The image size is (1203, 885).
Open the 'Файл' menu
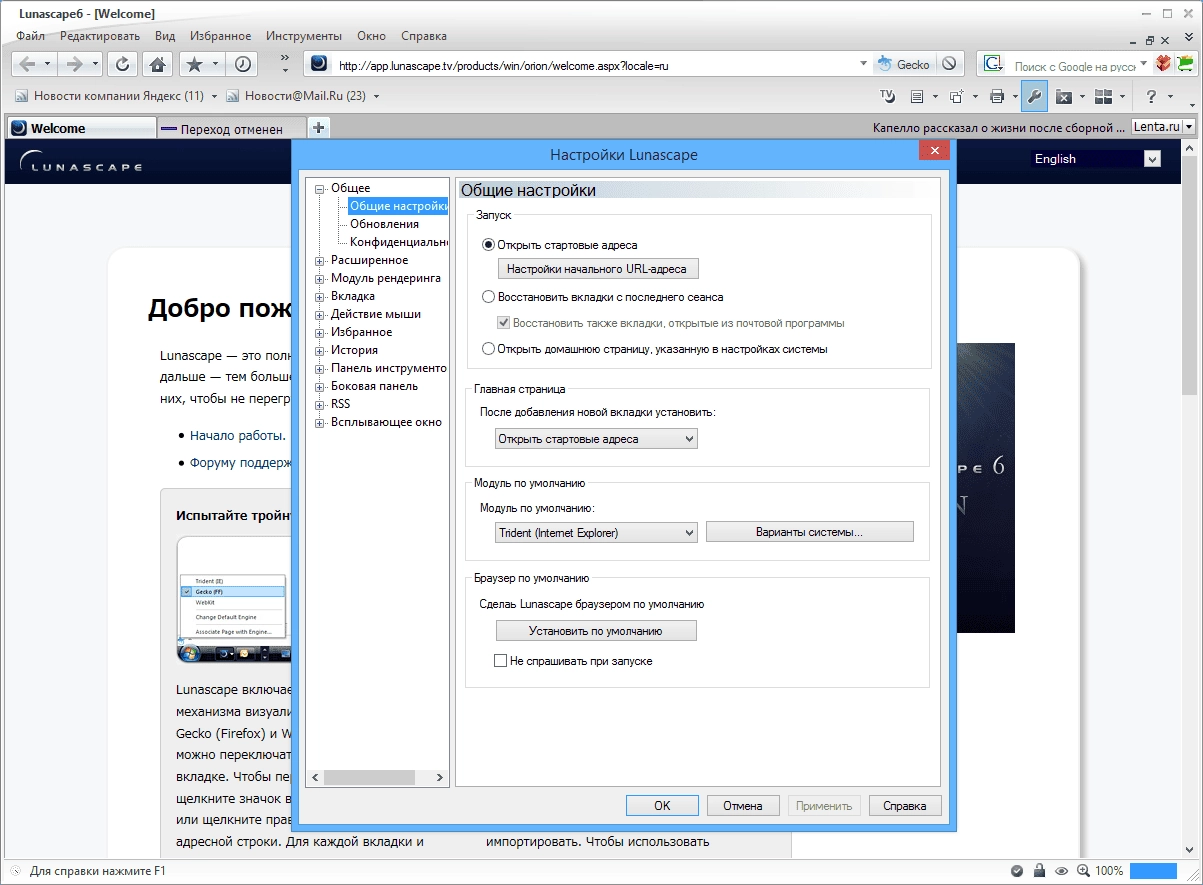tap(30, 35)
